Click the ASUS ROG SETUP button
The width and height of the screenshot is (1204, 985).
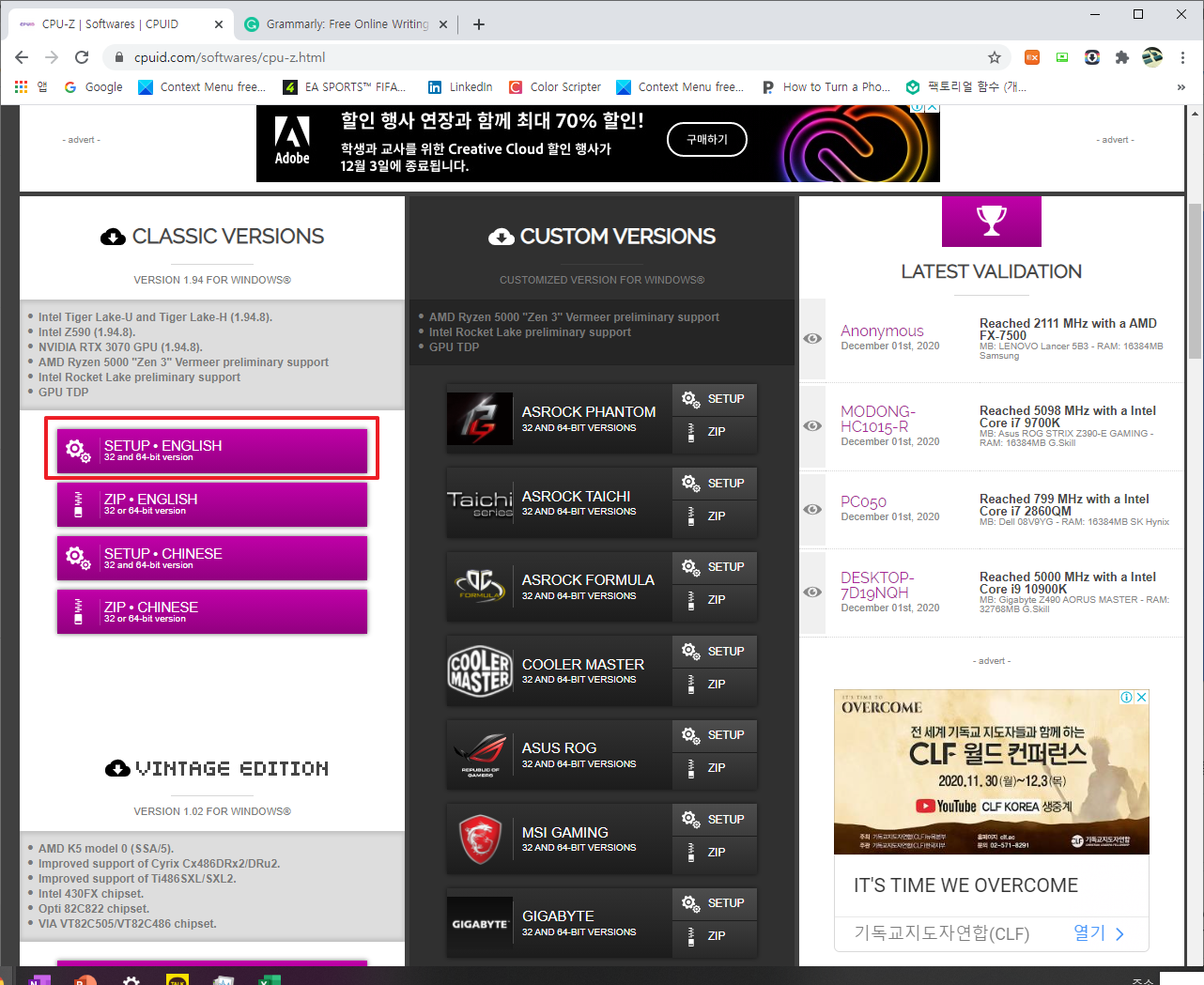(x=715, y=735)
